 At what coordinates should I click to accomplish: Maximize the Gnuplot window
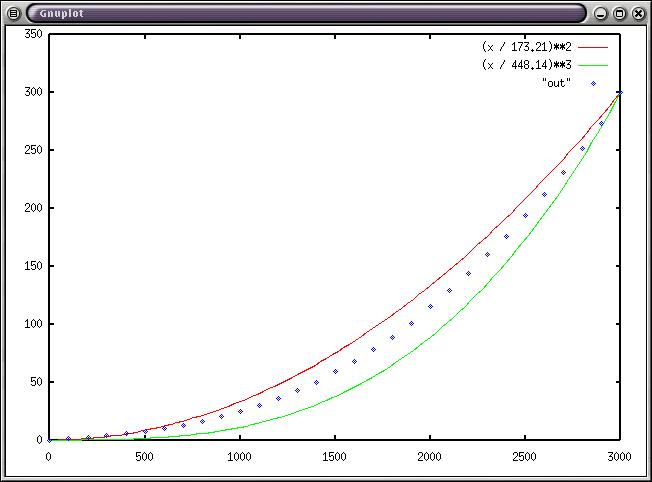pyautogui.click(x=619, y=14)
